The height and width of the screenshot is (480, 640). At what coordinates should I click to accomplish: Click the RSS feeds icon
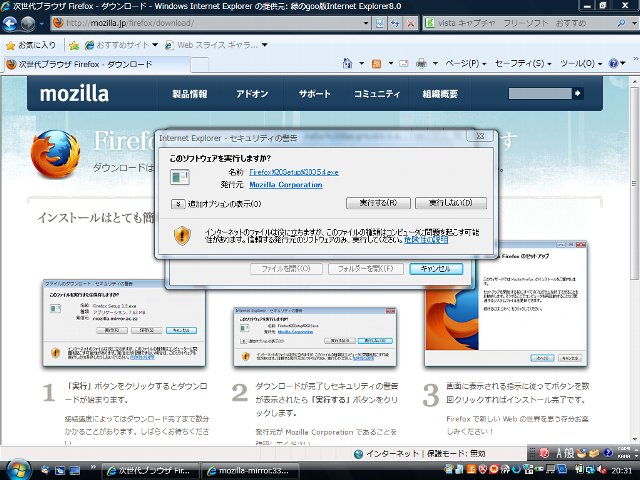pos(376,64)
